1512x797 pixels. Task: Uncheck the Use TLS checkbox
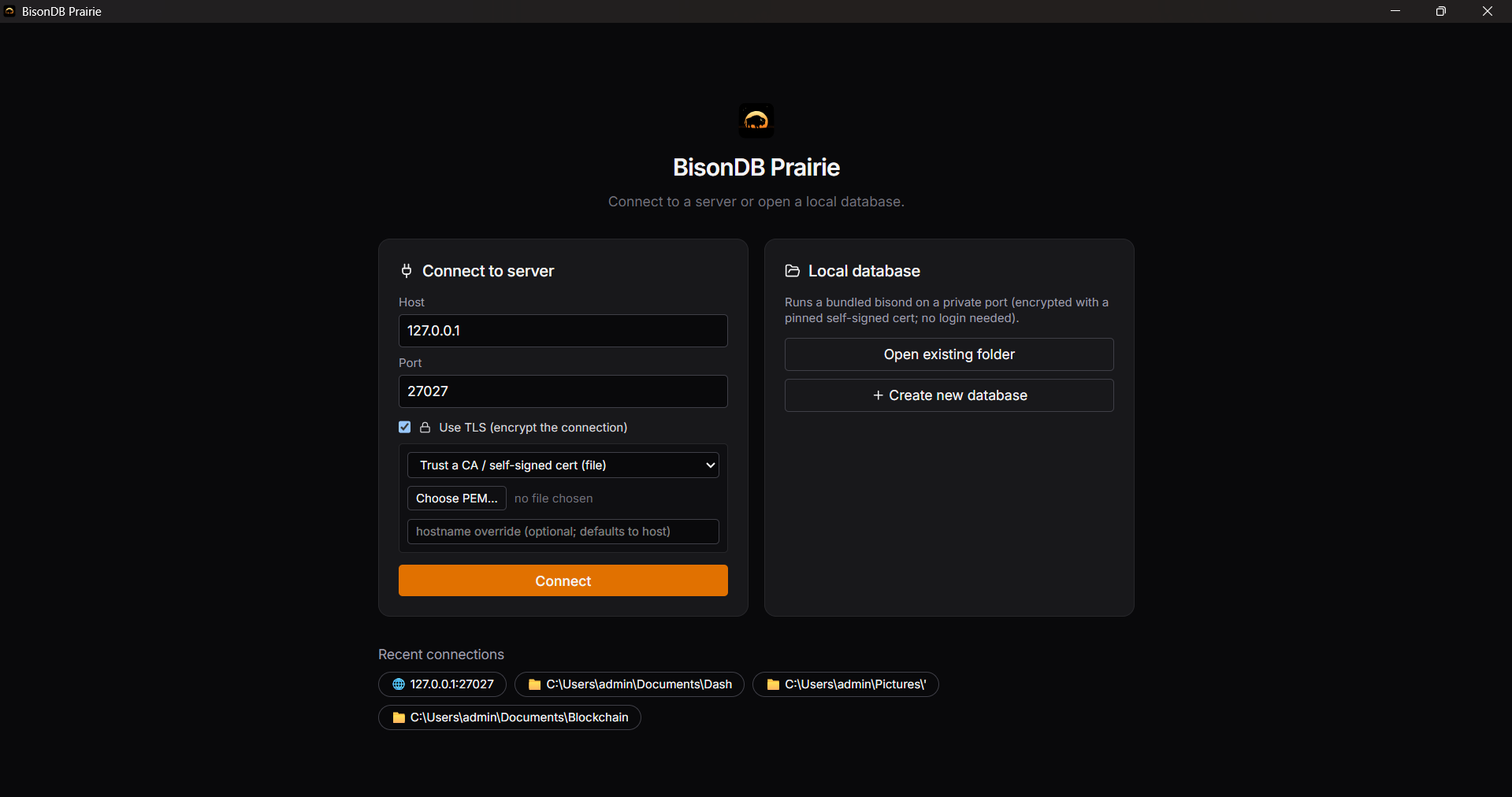point(405,427)
